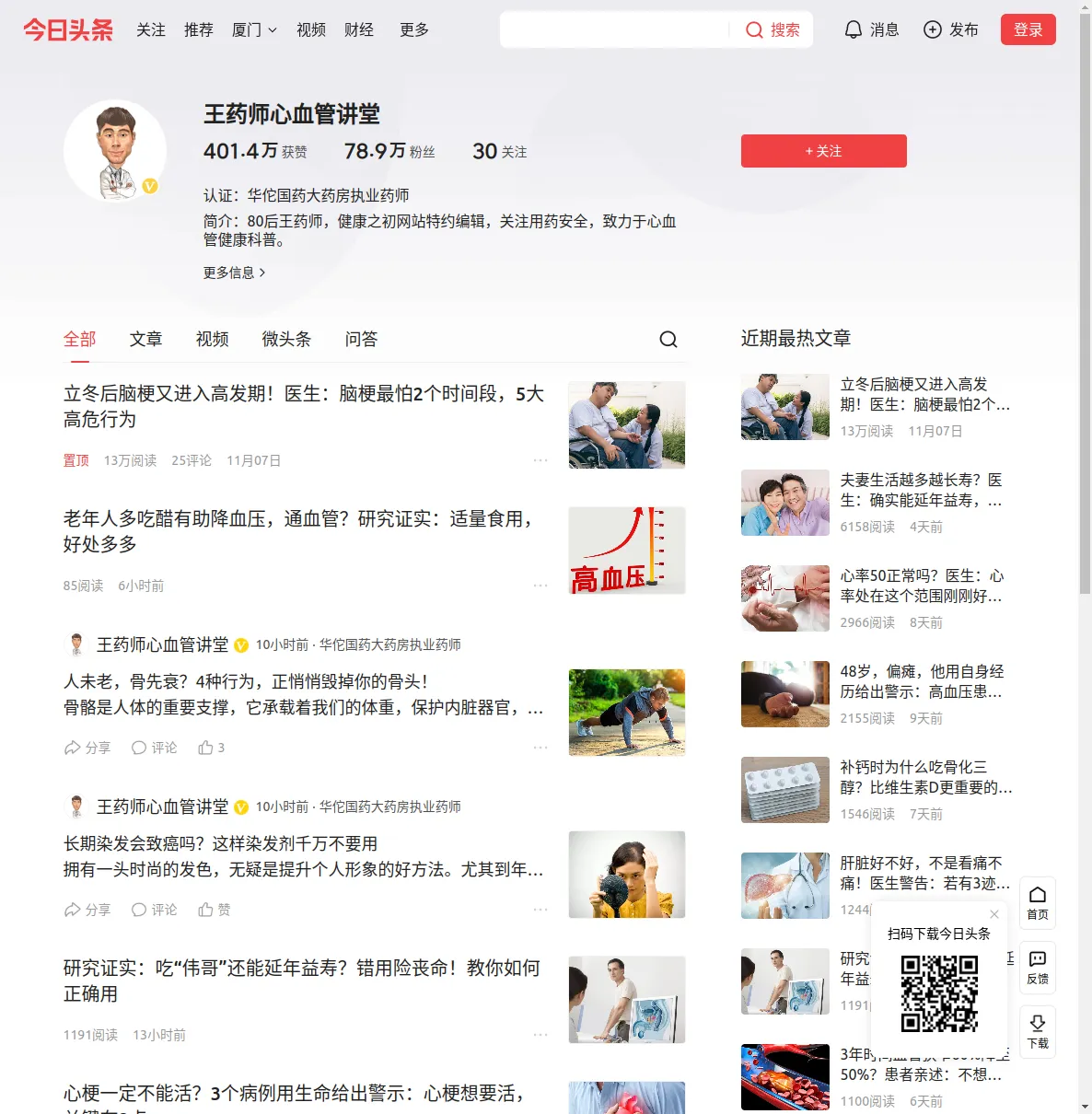
Task: Share the 长期染发会致癌吗 post
Action: coord(87,910)
